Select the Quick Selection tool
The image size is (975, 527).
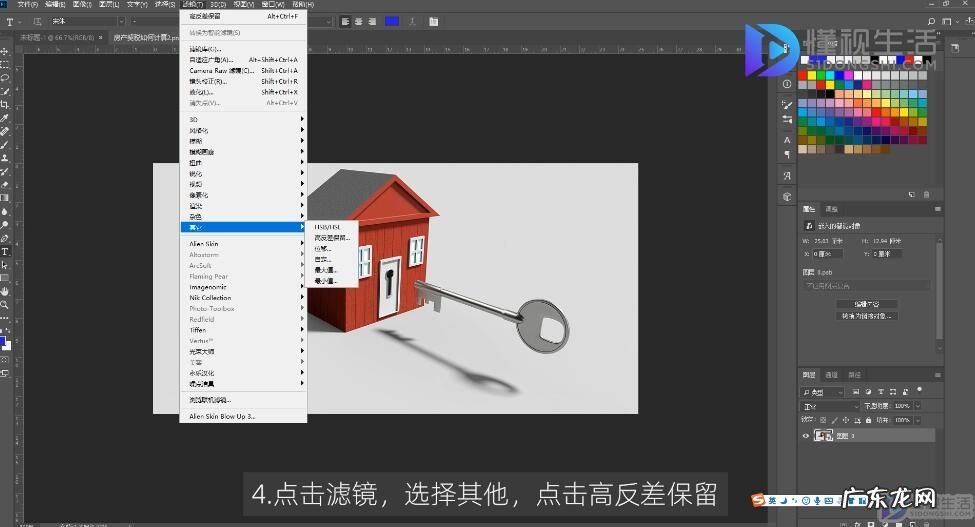coord(4,91)
